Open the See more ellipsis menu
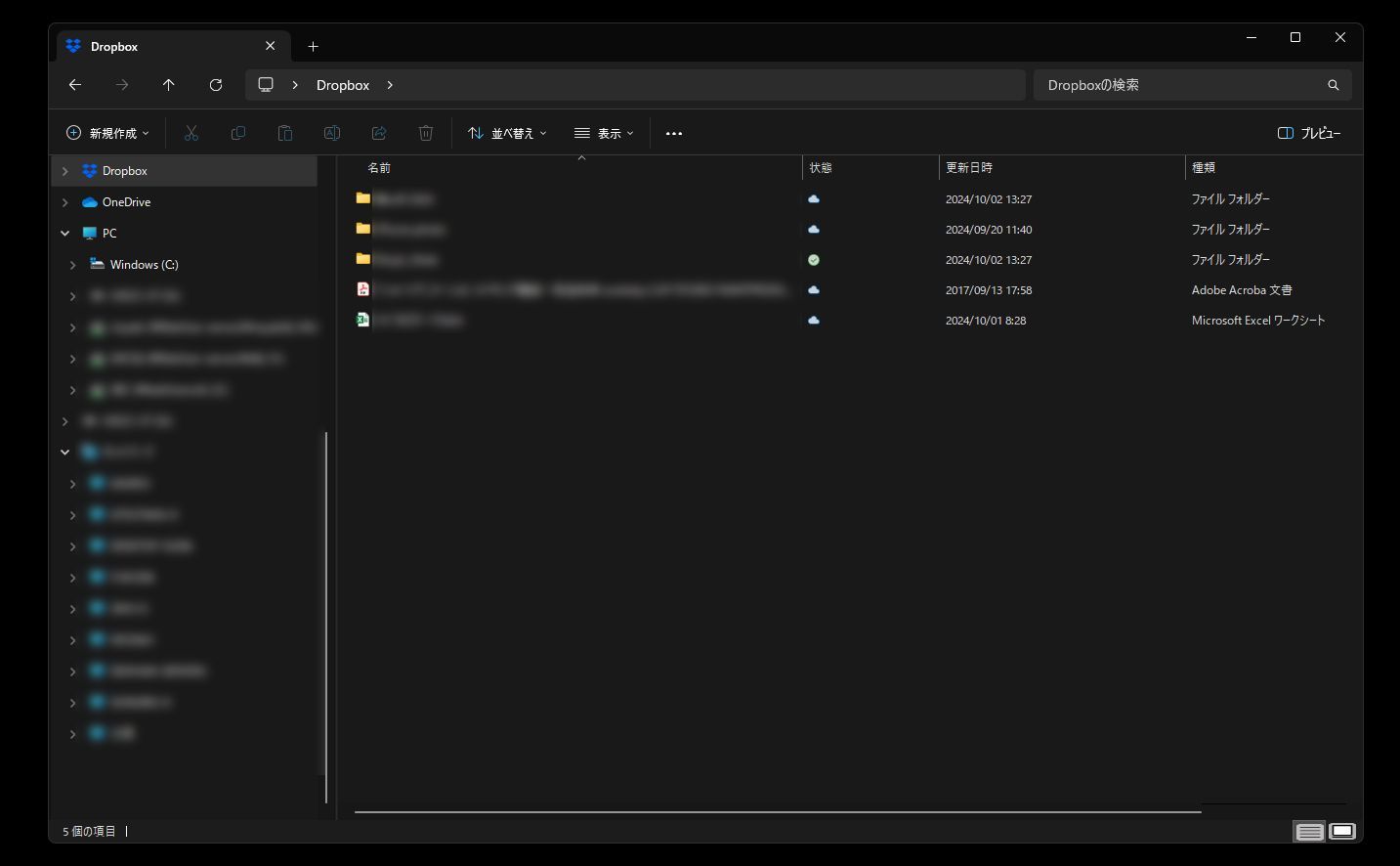 tap(674, 133)
